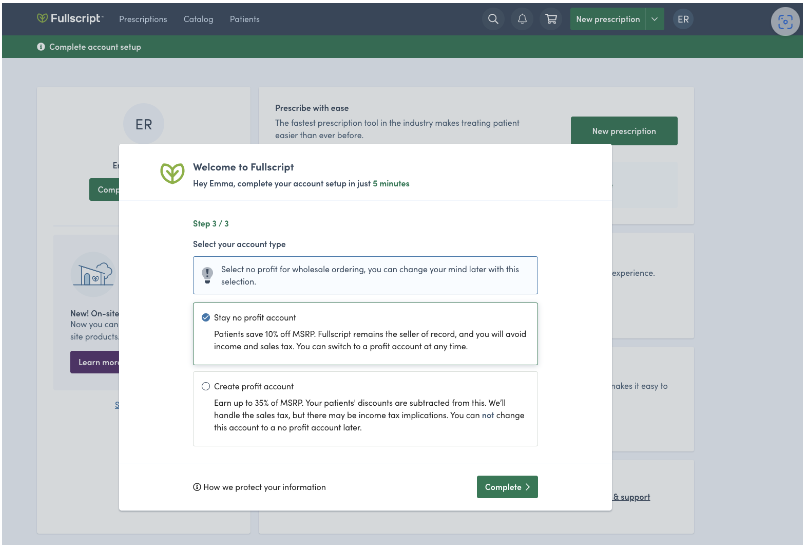Open the search magnifier icon
The width and height of the screenshot is (803, 545).
click(493, 19)
